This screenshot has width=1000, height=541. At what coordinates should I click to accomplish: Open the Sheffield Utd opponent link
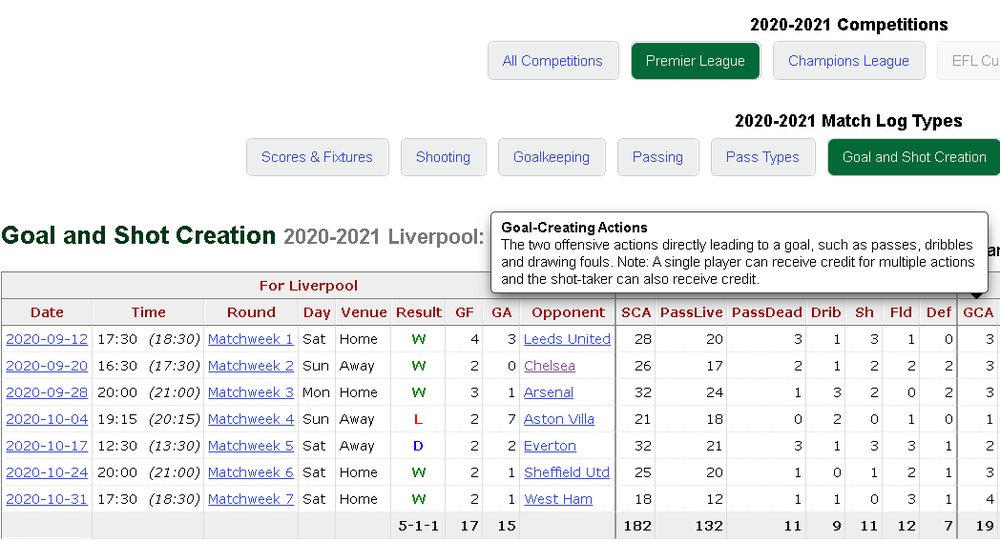coord(566,472)
